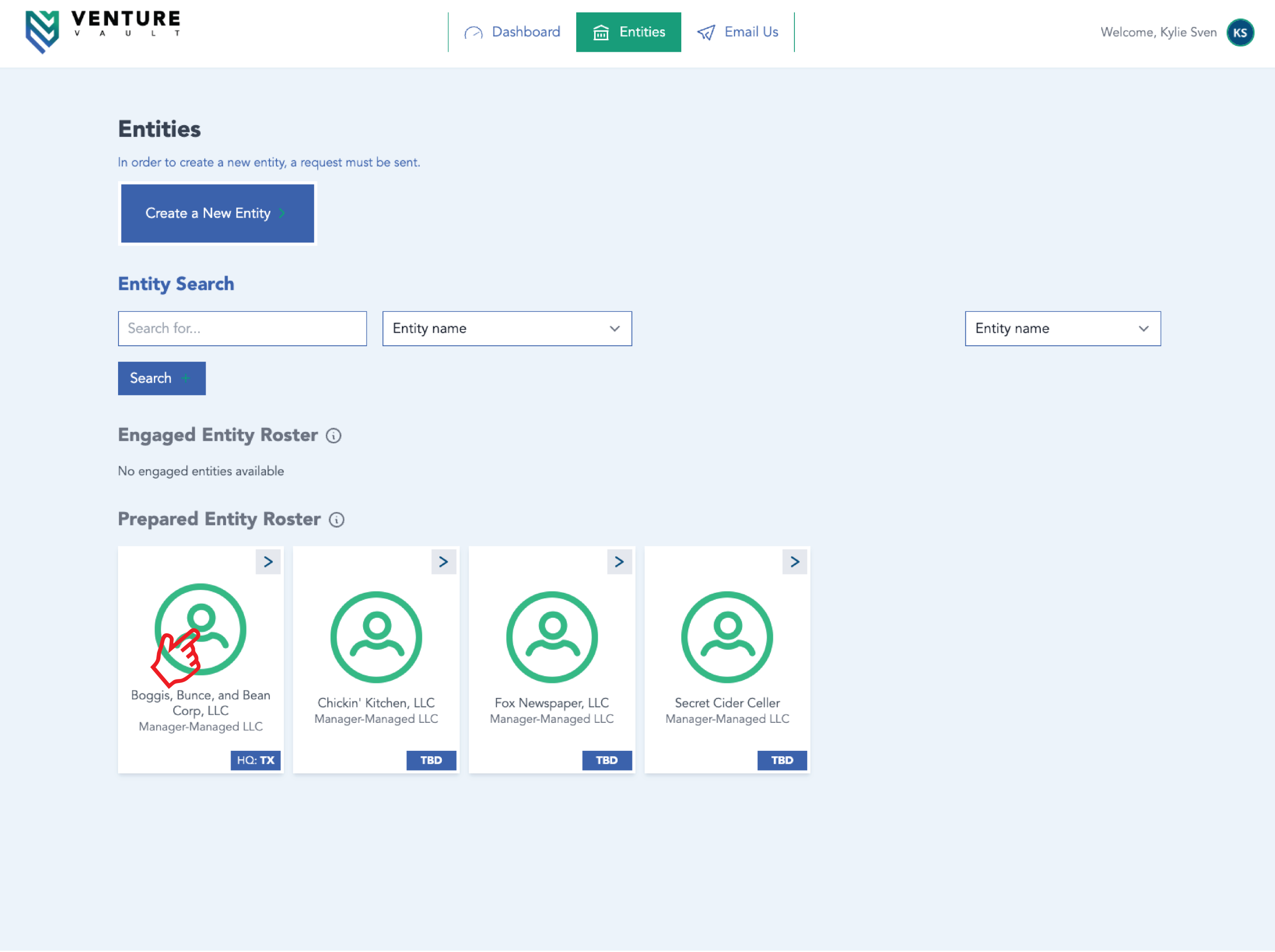1275x952 pixels.
Task: Click Fox Newspaper profile avatar icon
Action: pos(552,637)
